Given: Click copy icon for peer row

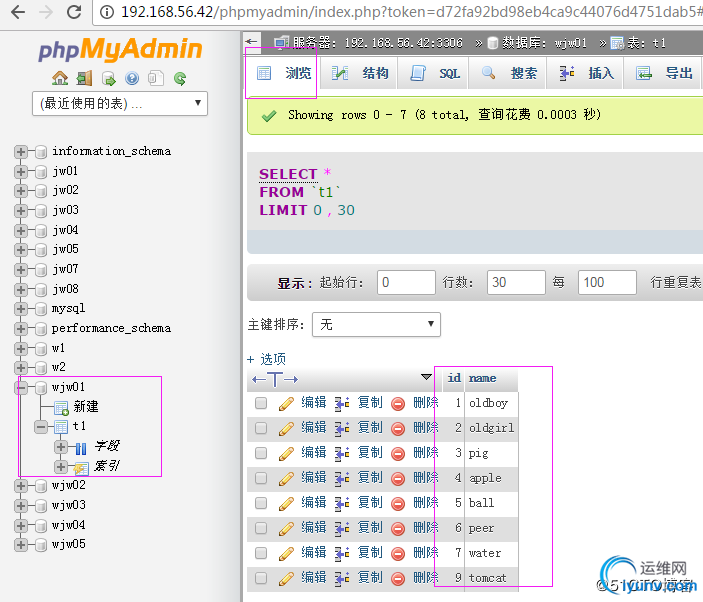Looking at the screenshot, I should [342, 528].
